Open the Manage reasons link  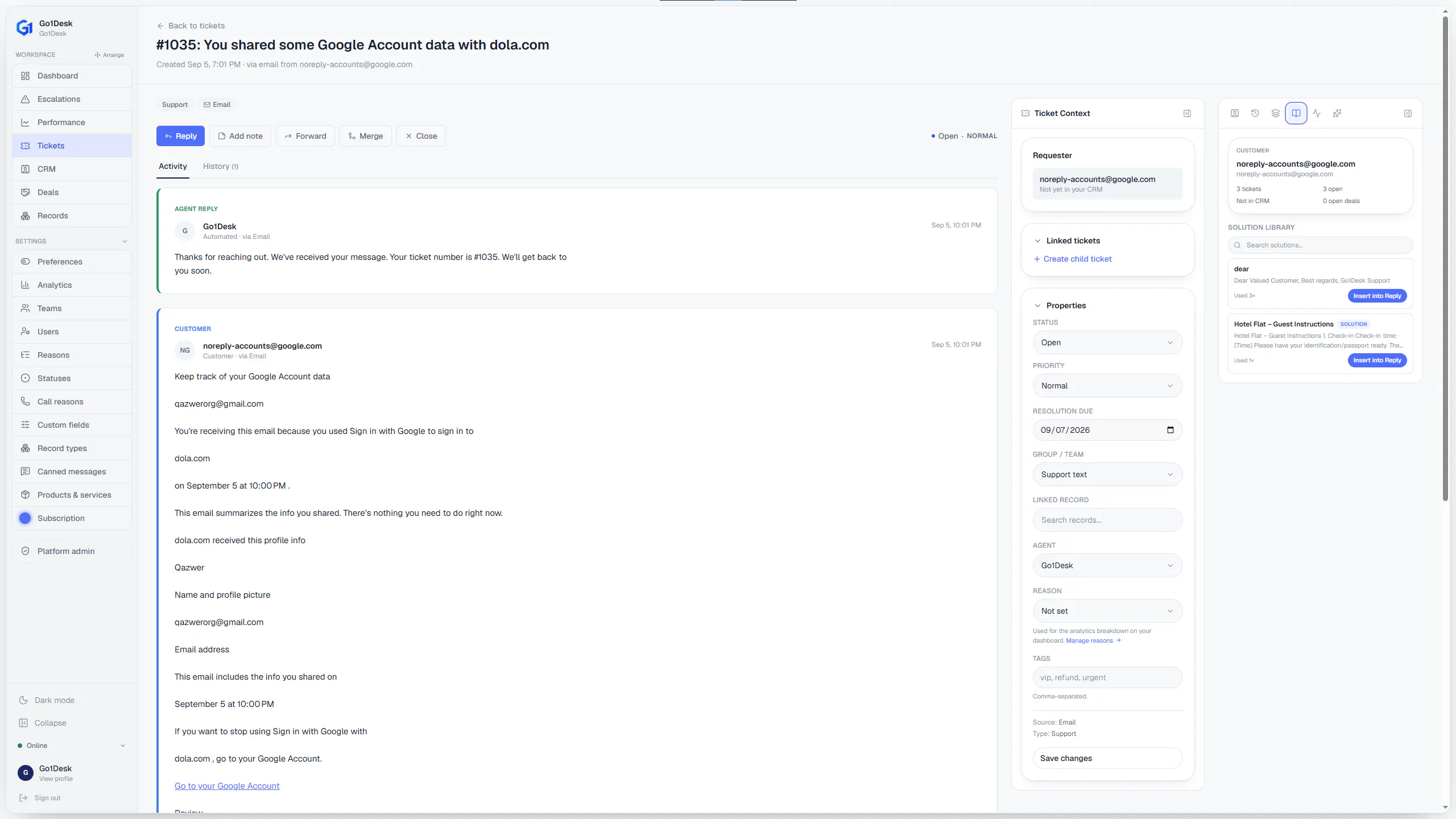(x=1093, y=640)
